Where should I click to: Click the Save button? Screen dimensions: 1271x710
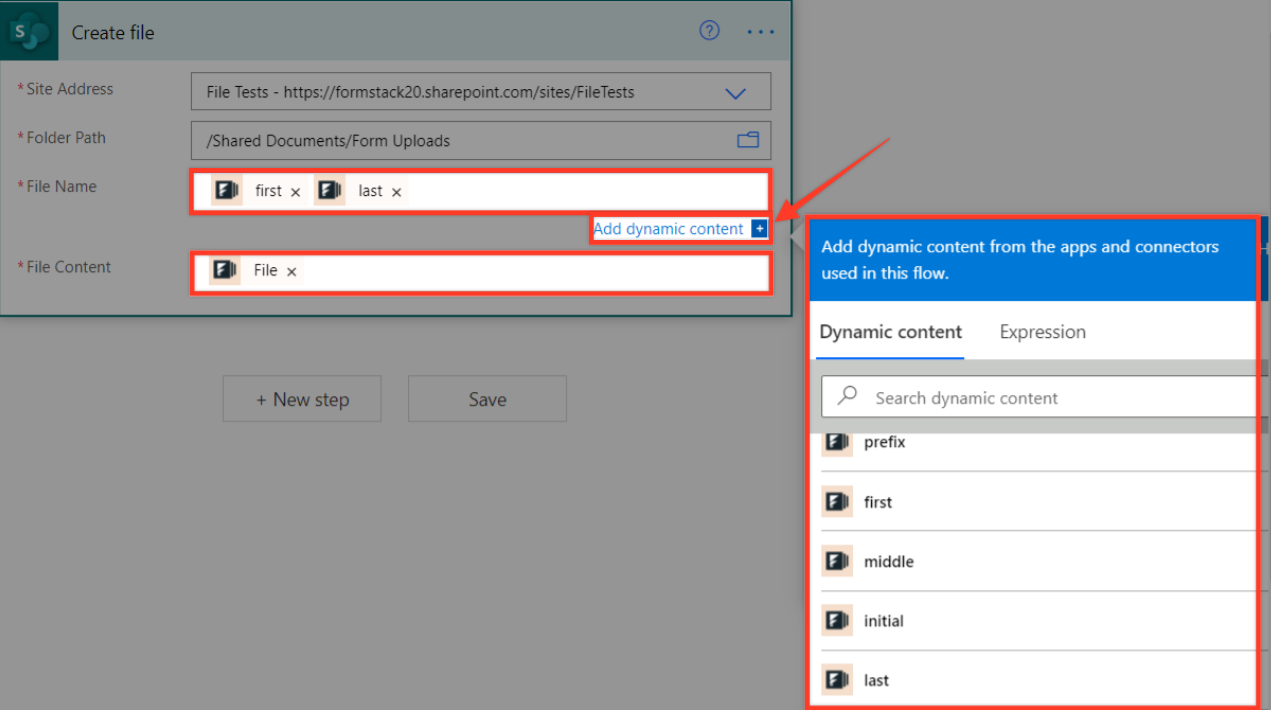(x=487, y=399)
